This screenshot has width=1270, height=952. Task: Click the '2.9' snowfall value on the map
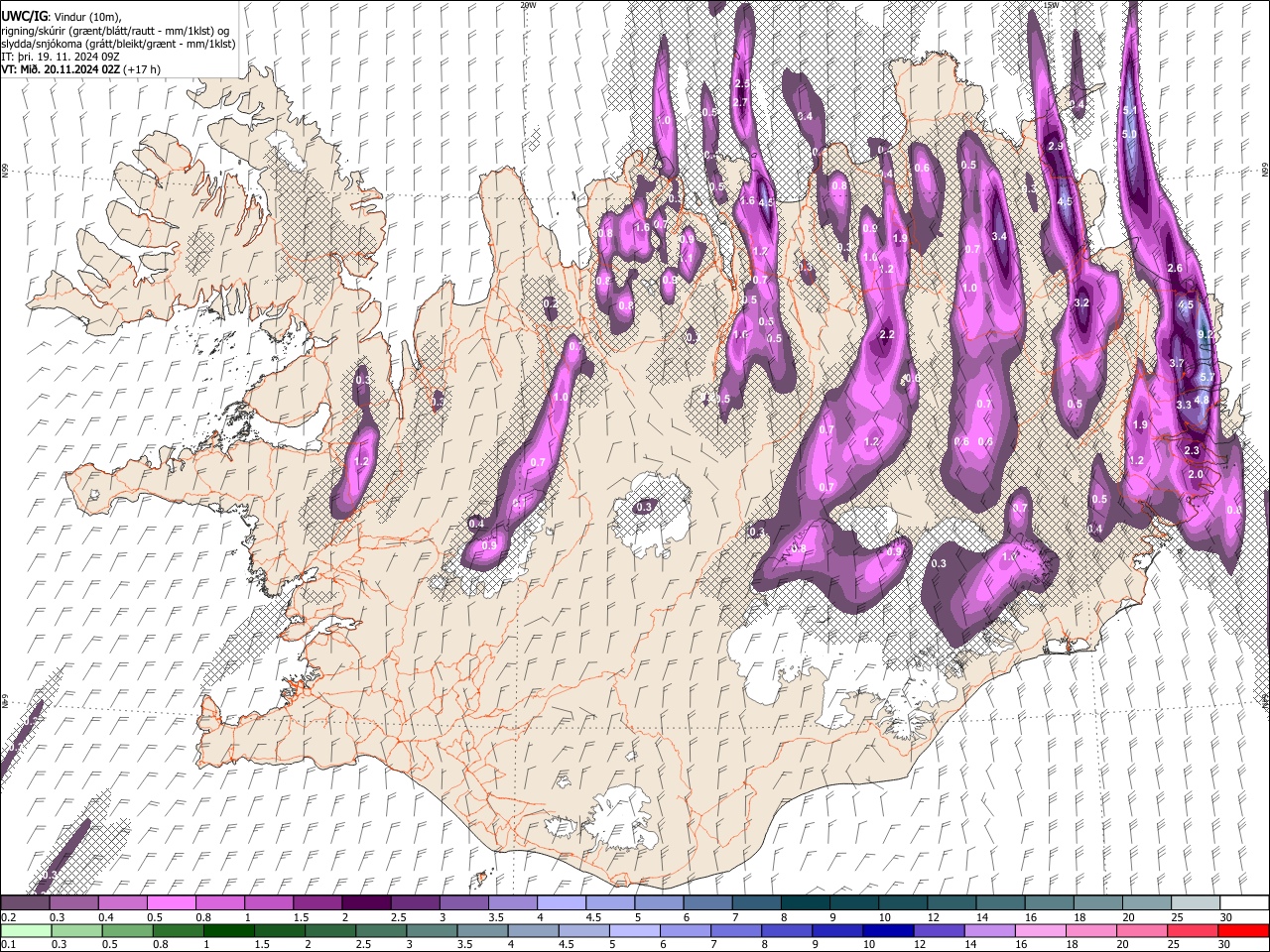coord(1056,147)
